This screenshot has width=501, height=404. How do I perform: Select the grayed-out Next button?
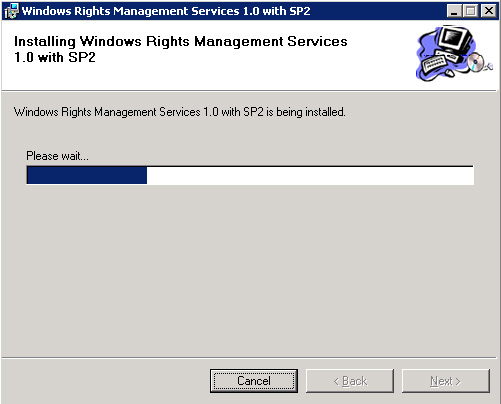tap(446, 381)
